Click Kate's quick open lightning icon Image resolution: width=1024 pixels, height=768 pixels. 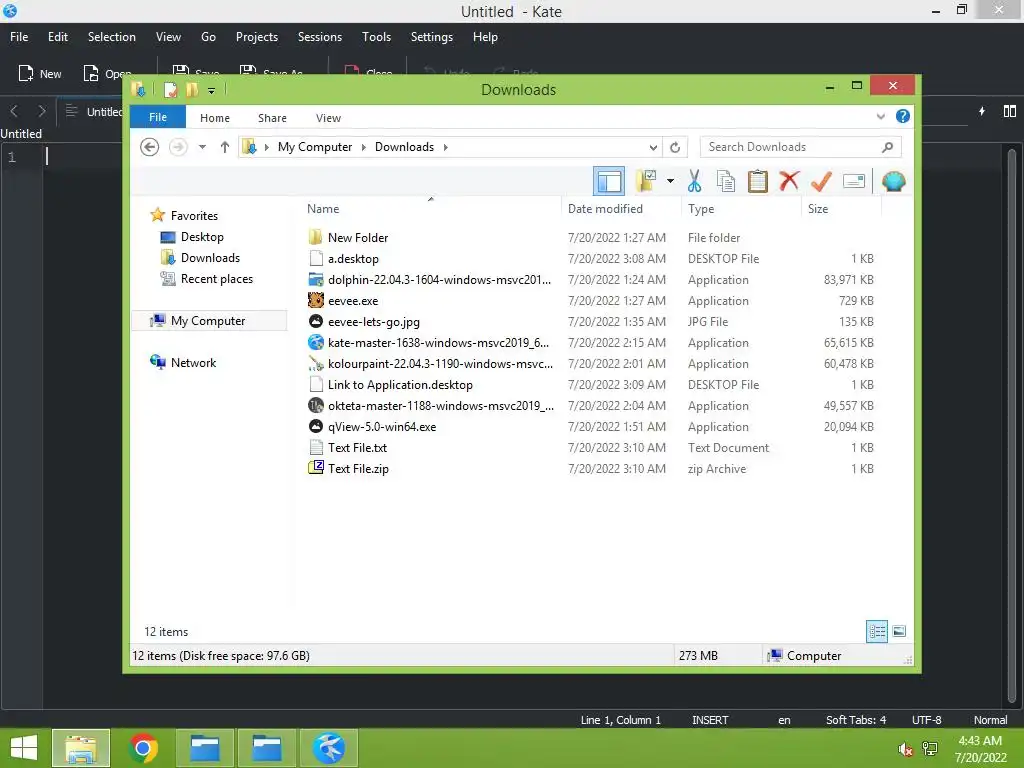[x=982, y=112]
